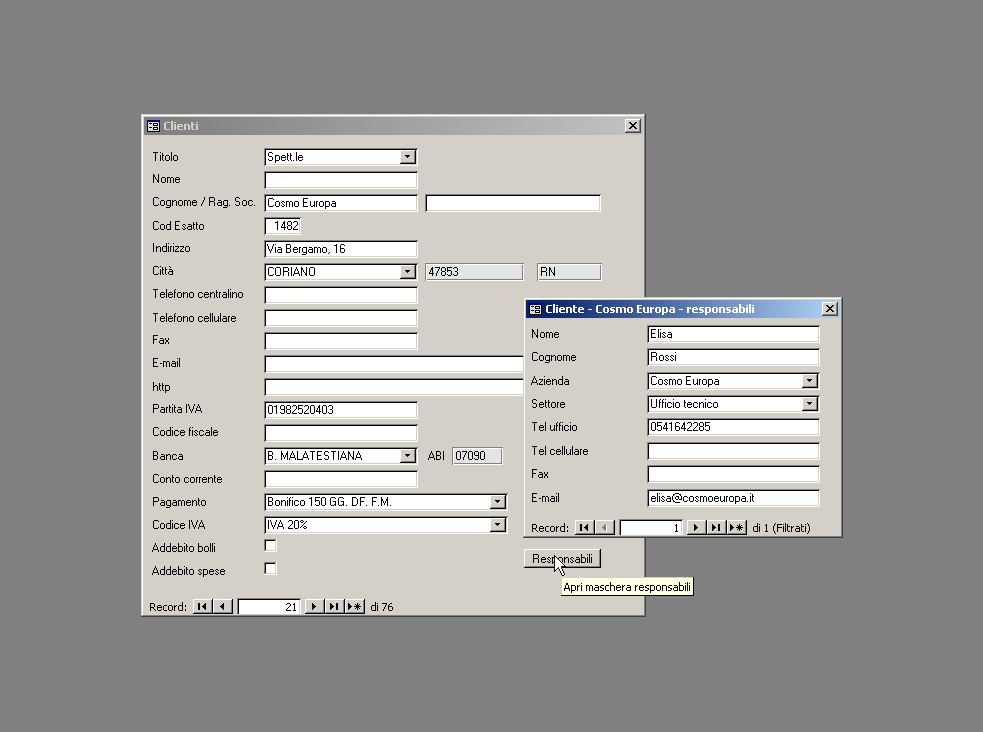983x732 pixels.
Task: Go to first record in Clienti form
Action: point(202,607)
